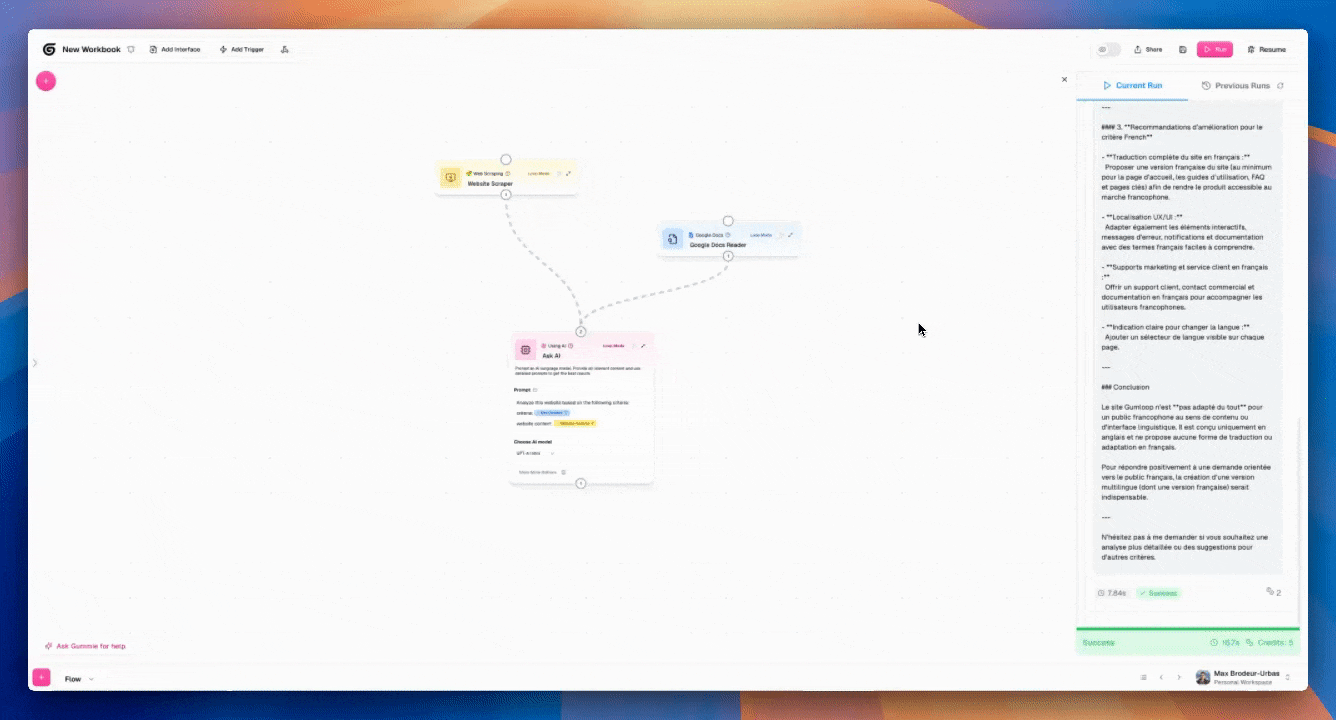The width and height of the screenshot is (1336, 720).
Task: Click the Google Docs Reader bottom output connector
Action: click(728, 256)
